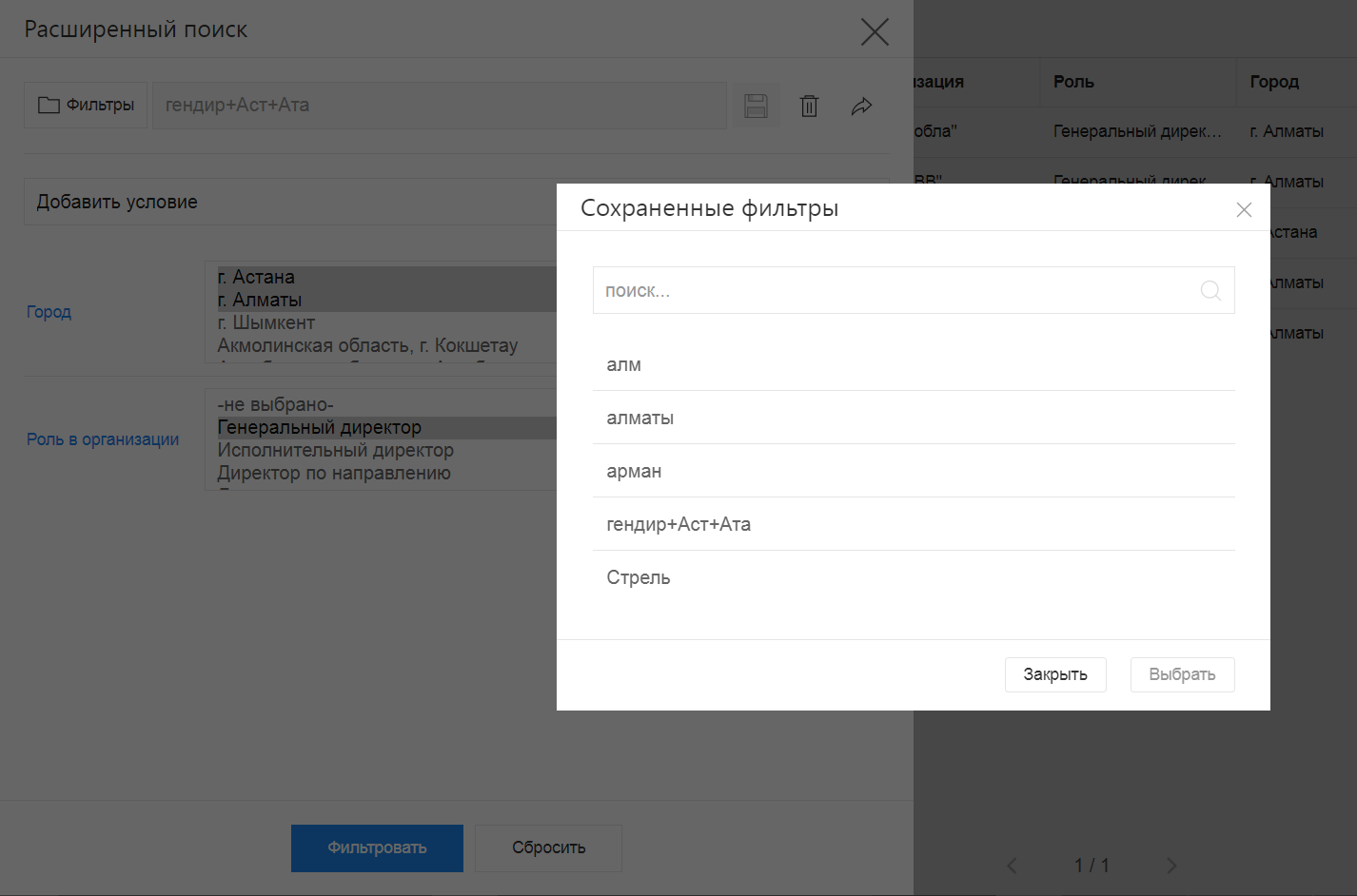
Task: Click the Сбросить button
Action: pyautogui.click(x=548, y=847)
